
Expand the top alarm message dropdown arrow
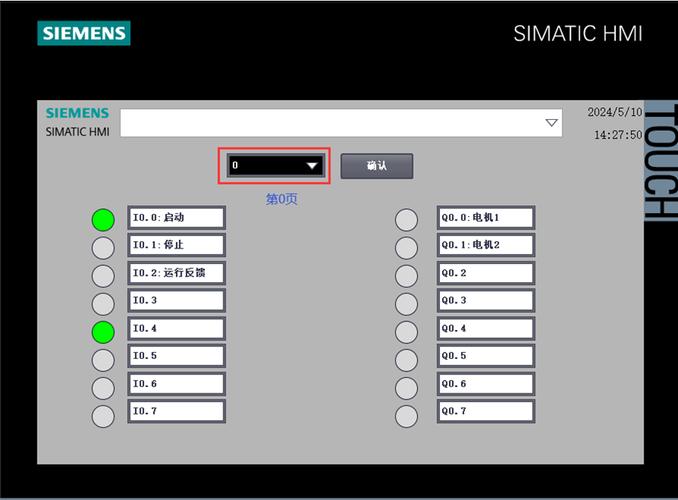pyautogui.click(x=551, y=123)
